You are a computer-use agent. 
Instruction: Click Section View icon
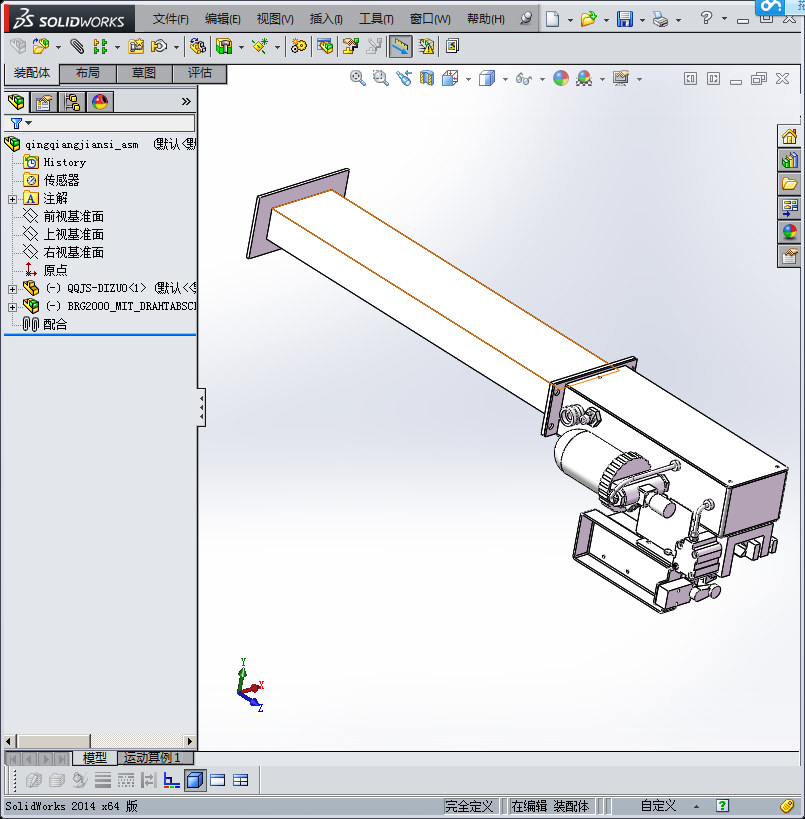click(x=427, y=78)
